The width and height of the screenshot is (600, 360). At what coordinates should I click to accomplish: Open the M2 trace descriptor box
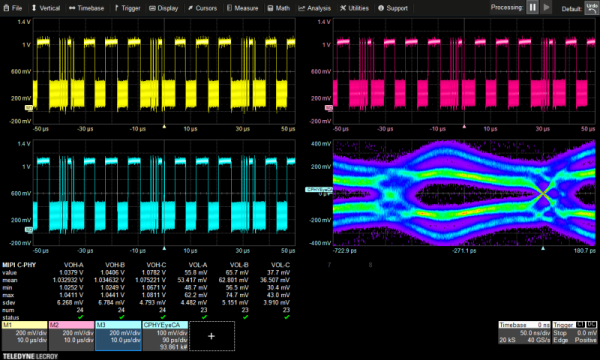[x=72, y=336]
